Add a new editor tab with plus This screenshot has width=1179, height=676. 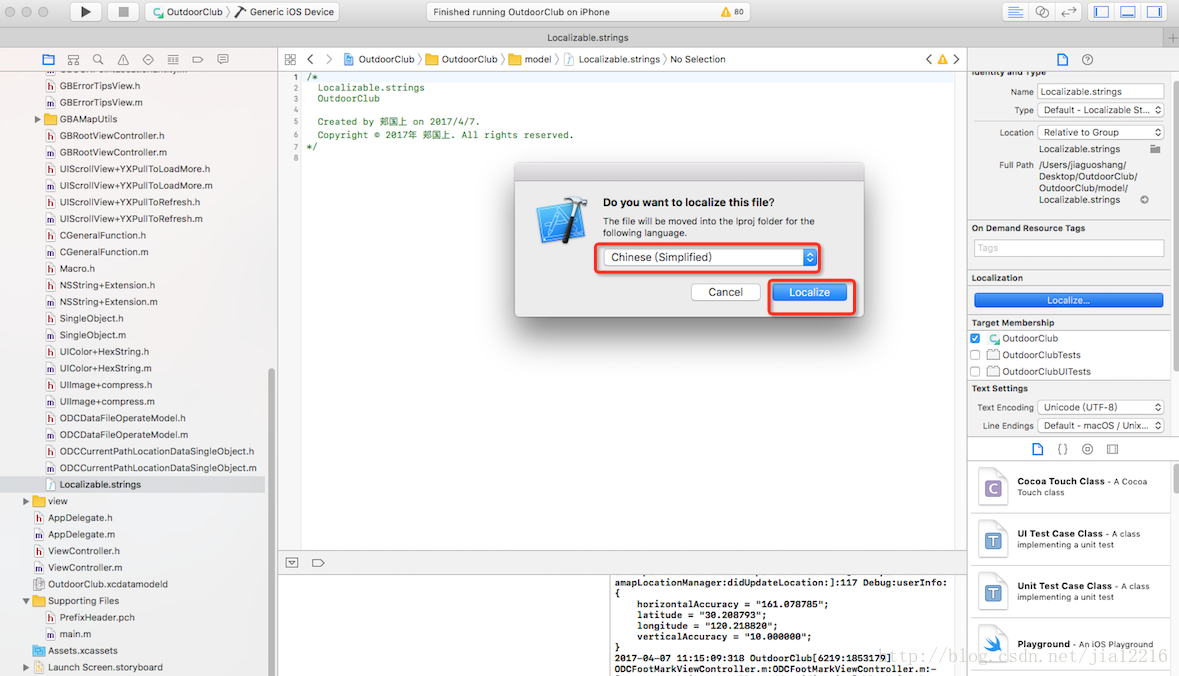click(x=1172, y=38)
